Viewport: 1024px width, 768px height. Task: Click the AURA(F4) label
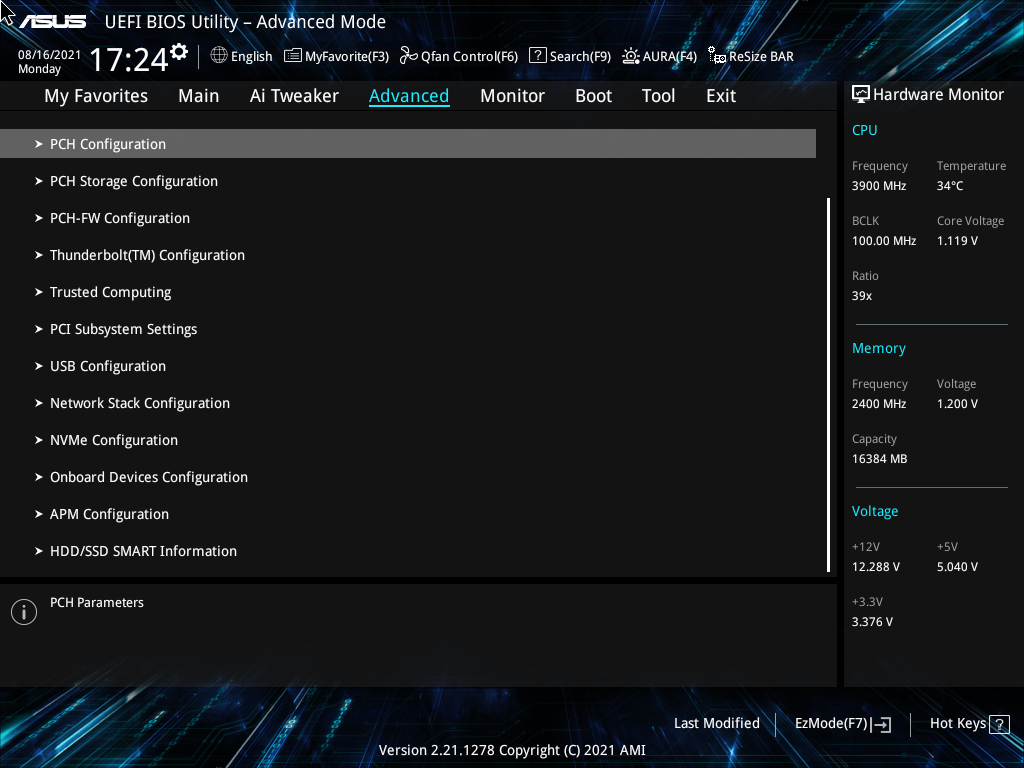[670, 57]
